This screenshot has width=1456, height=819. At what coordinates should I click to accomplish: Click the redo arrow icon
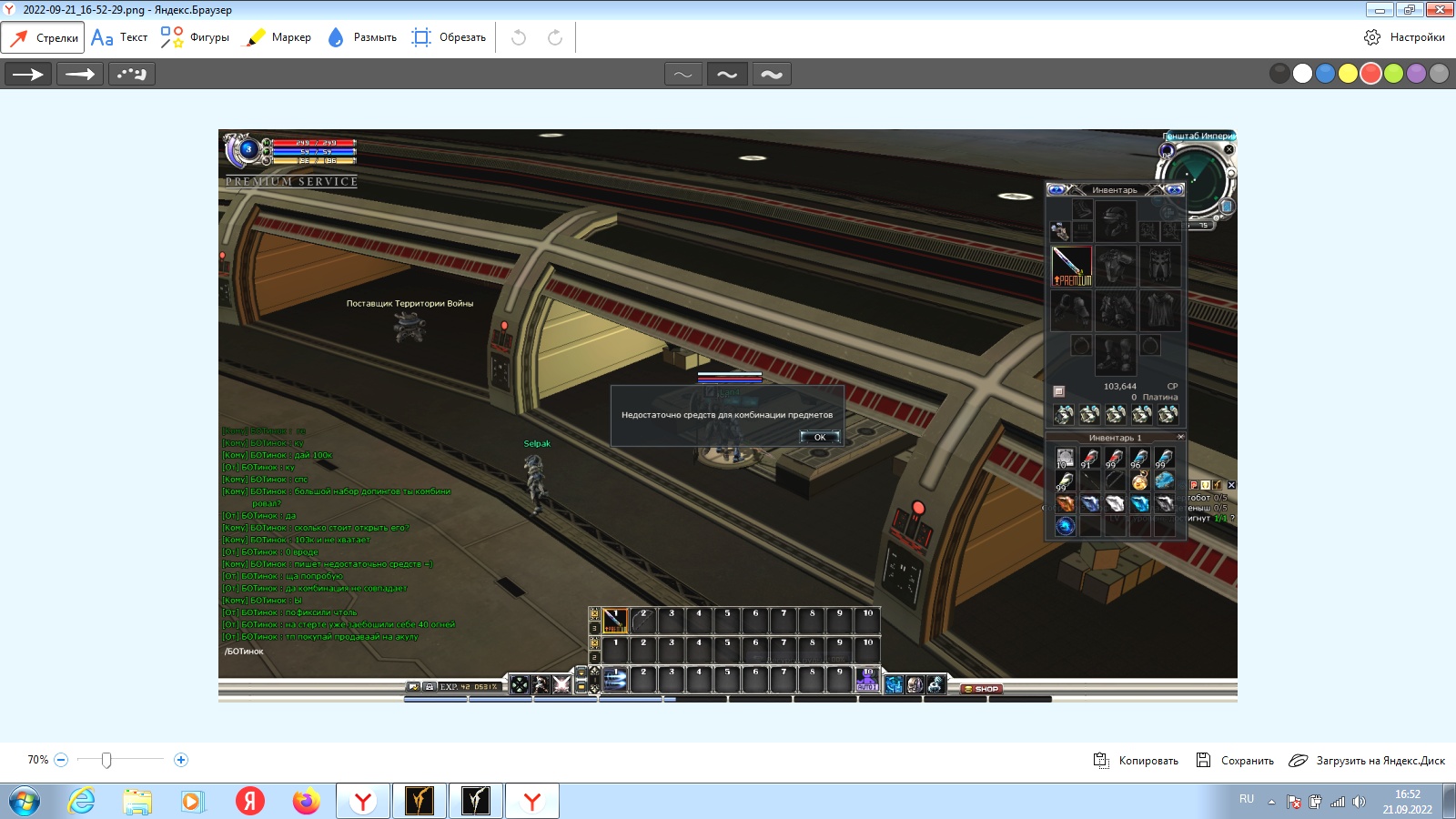click(555, 37)
